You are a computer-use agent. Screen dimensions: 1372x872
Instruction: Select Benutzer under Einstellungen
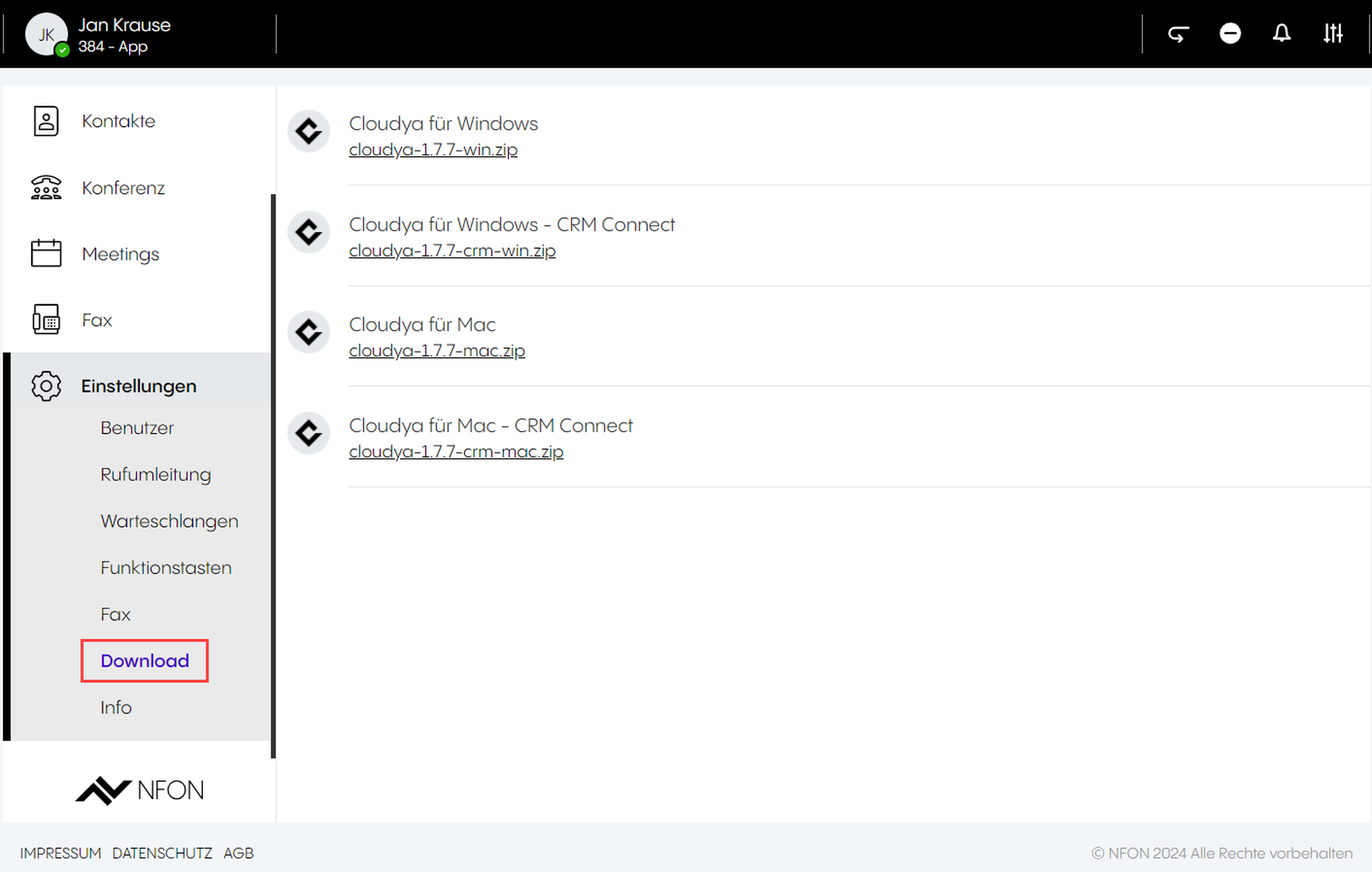pos(137,427)
